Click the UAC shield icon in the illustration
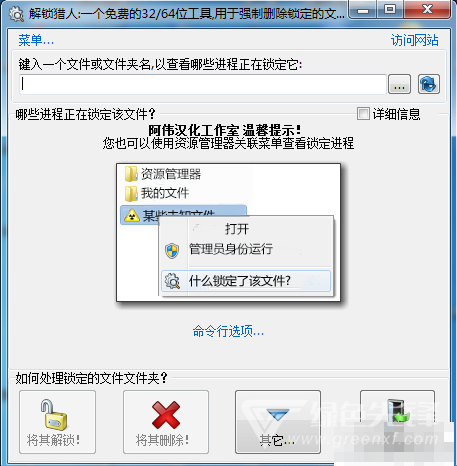The image size is (457, 466). pyautogui.click(x=172, y=250)
